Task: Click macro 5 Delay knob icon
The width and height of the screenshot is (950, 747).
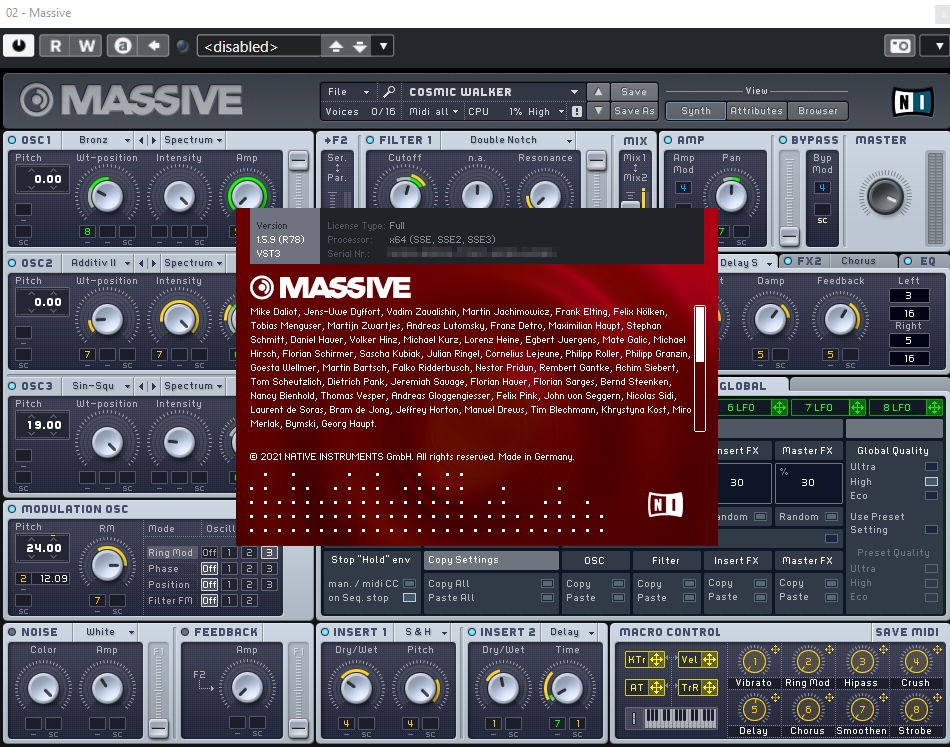Action: 754,709
